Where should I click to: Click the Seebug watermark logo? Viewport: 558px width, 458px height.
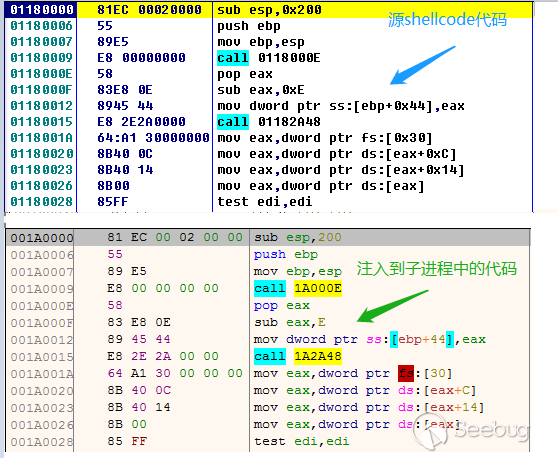(x=470, y=430)
